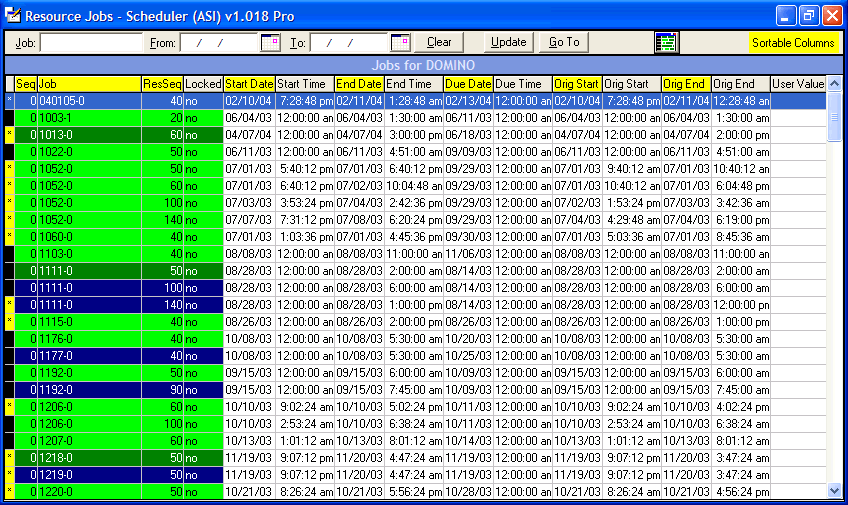Sort by the ResSeq column header
The height and width of the screenshot is (505, 848).
point(162,84)
